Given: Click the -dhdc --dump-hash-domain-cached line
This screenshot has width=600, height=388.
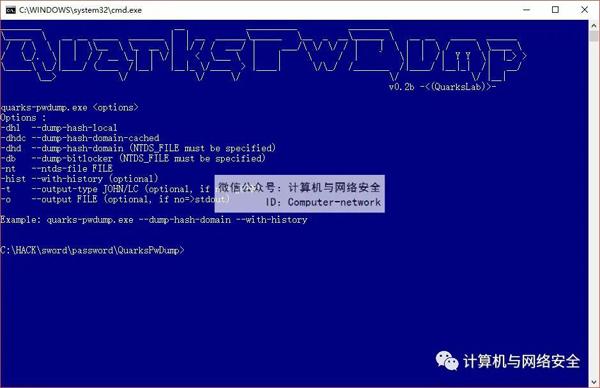Looking at the screenshot, I should point(80,138).
